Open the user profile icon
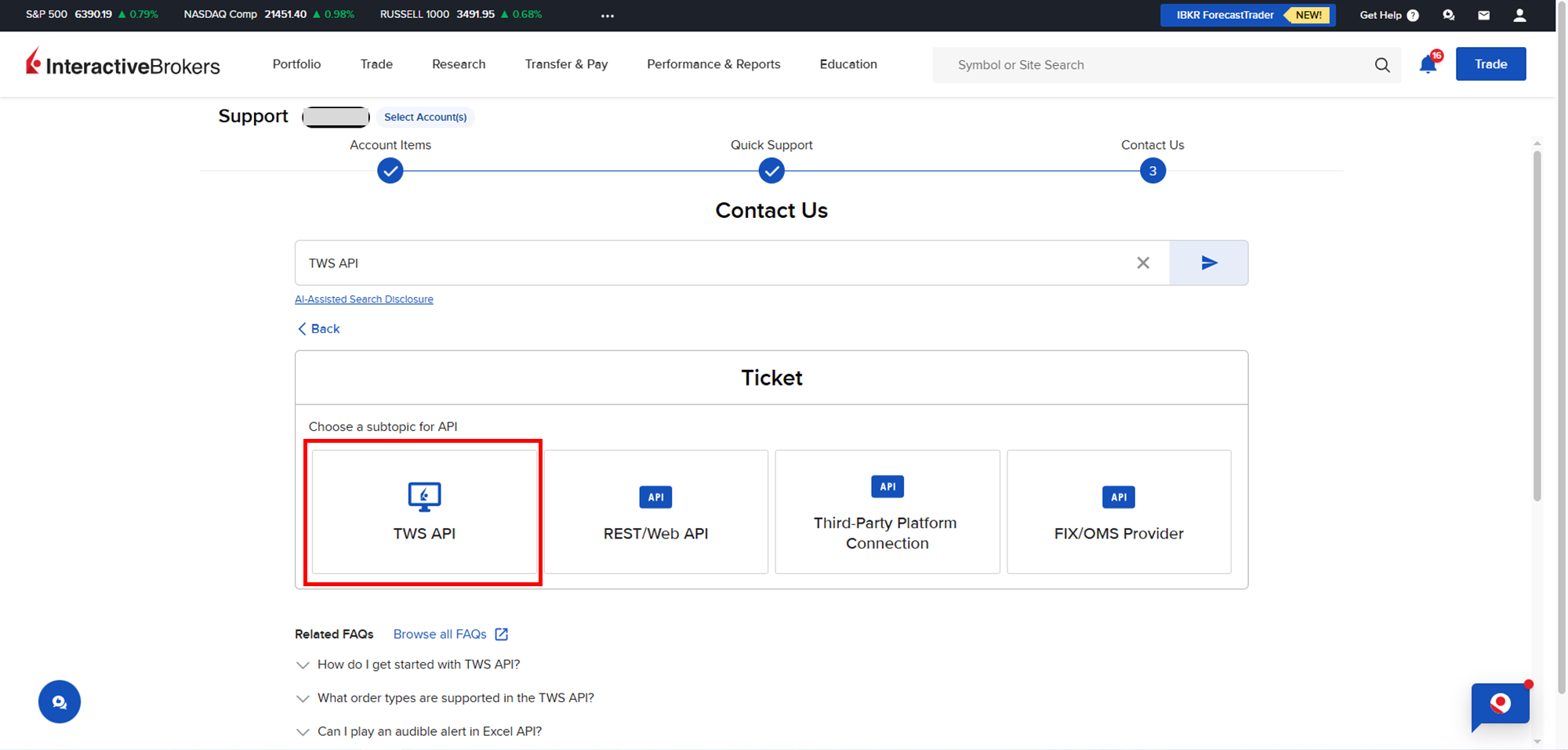 click(1519, 15)
